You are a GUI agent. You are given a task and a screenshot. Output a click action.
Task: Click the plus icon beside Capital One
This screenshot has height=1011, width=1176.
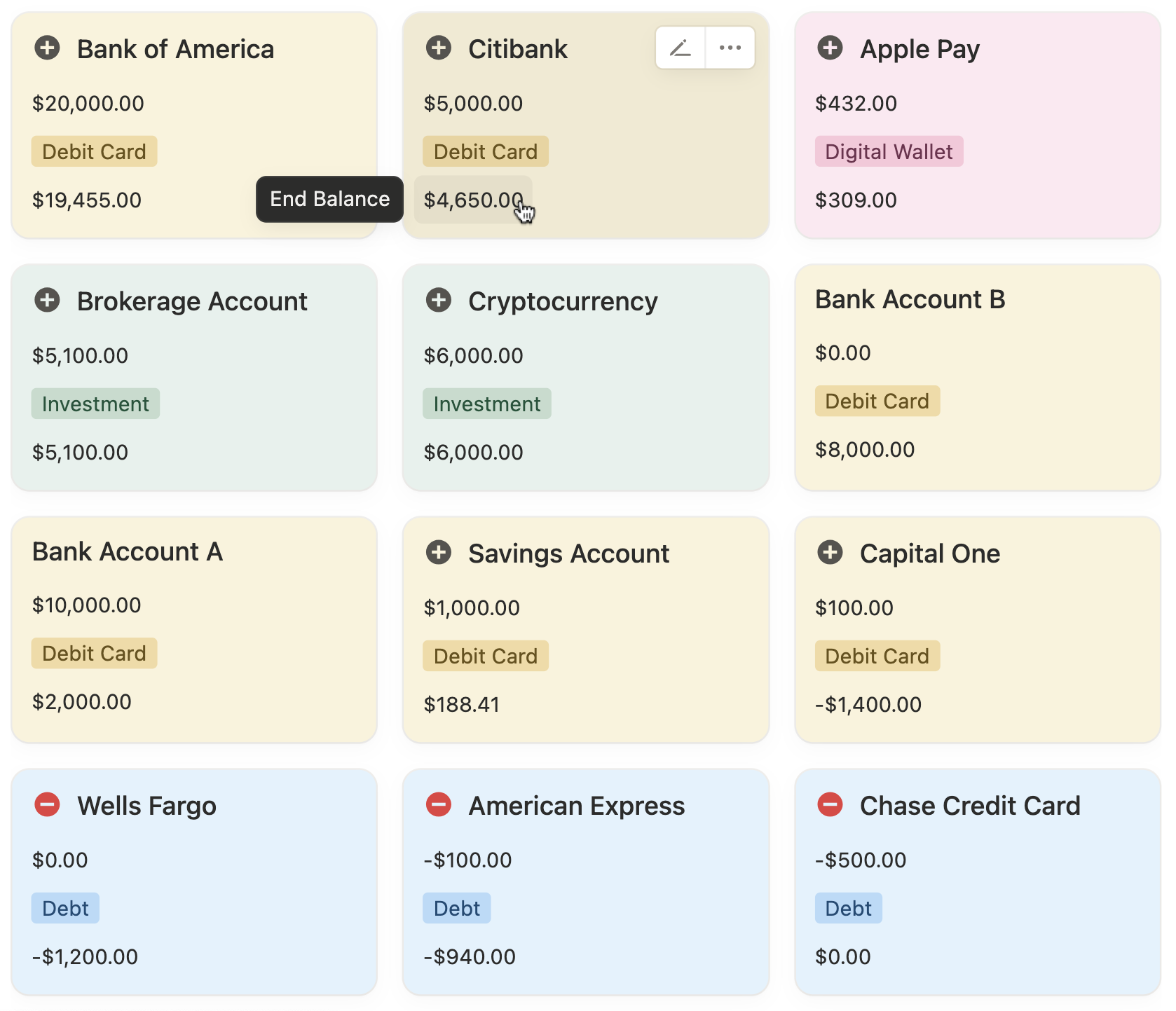coord(830,553)
